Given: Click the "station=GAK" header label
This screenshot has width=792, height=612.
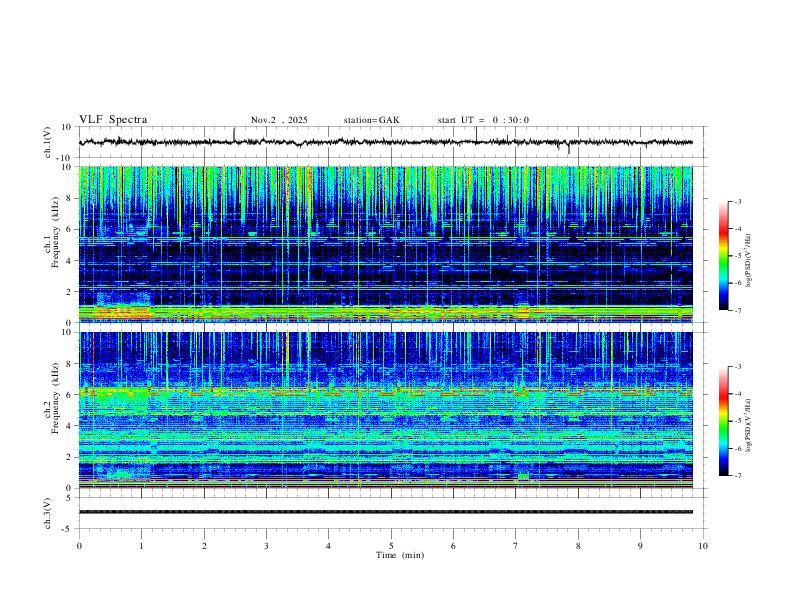Looking at the screenshot, I should [x=371, y=120].
